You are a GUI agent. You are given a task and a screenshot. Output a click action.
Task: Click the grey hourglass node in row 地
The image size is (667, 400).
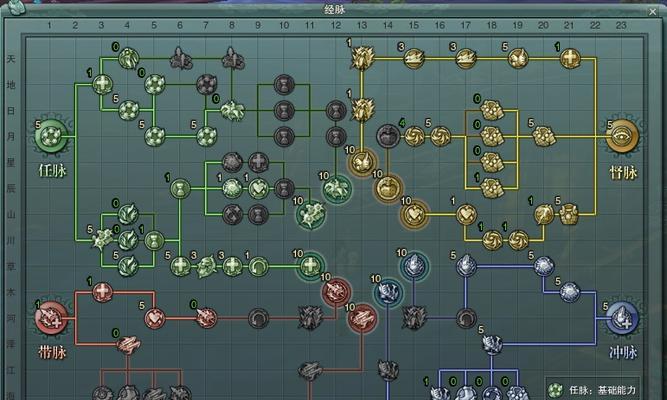[x=284, y=84]
